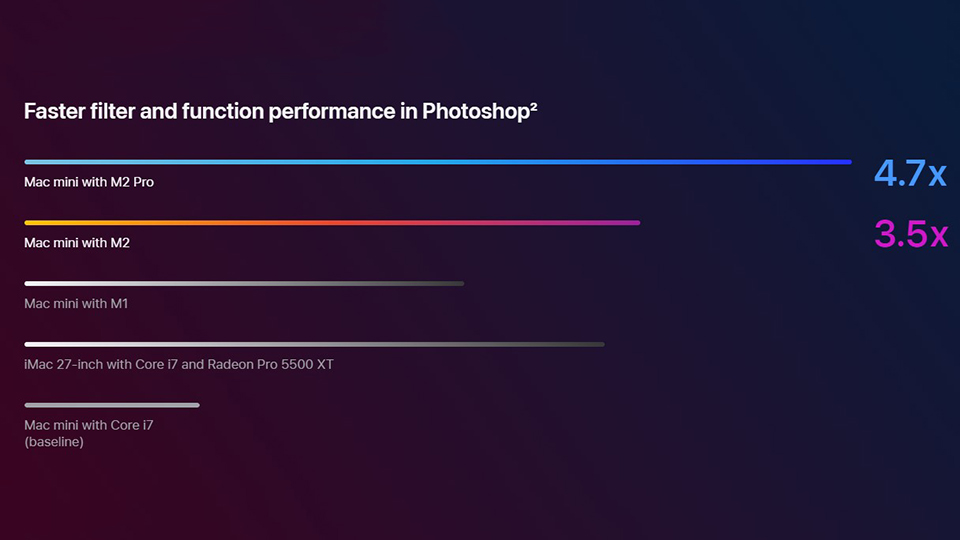Click the gray Mac mini M1 bar
Viewport: 960px width, 540px height.
tap(243, 284)
